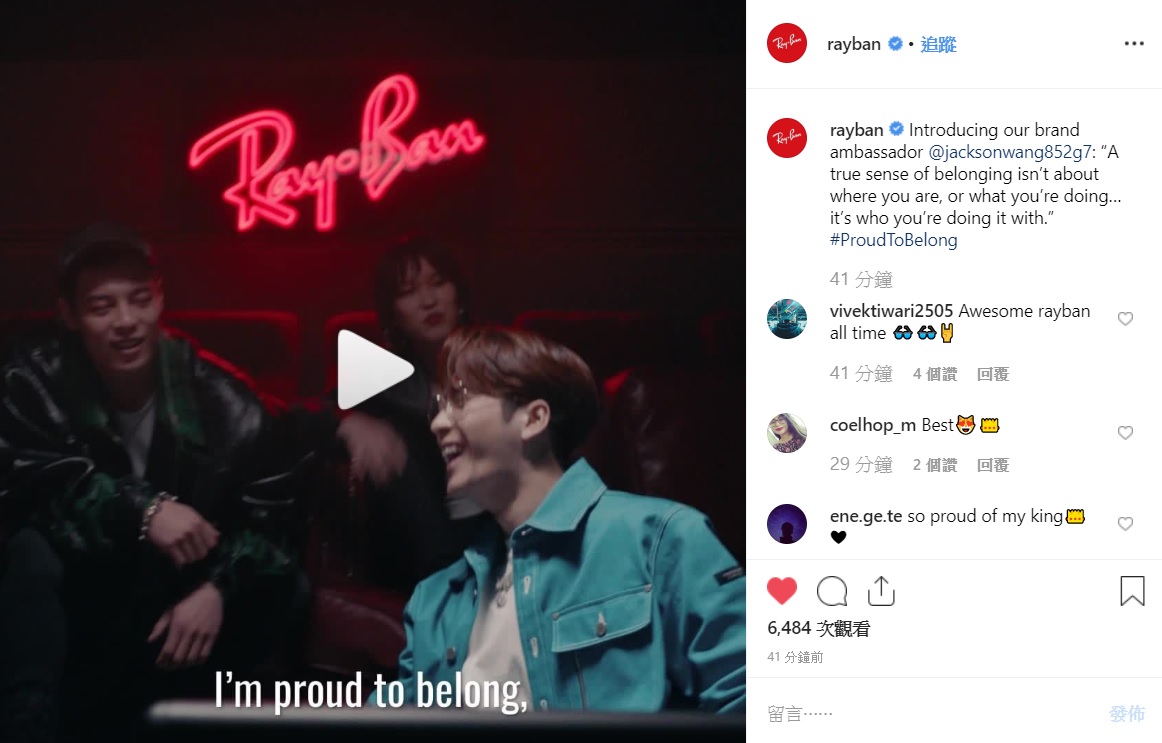Click the 留言 comment input field
Image resolution: width=1162 pixels, height=743 pixels.
pos(934,713)
